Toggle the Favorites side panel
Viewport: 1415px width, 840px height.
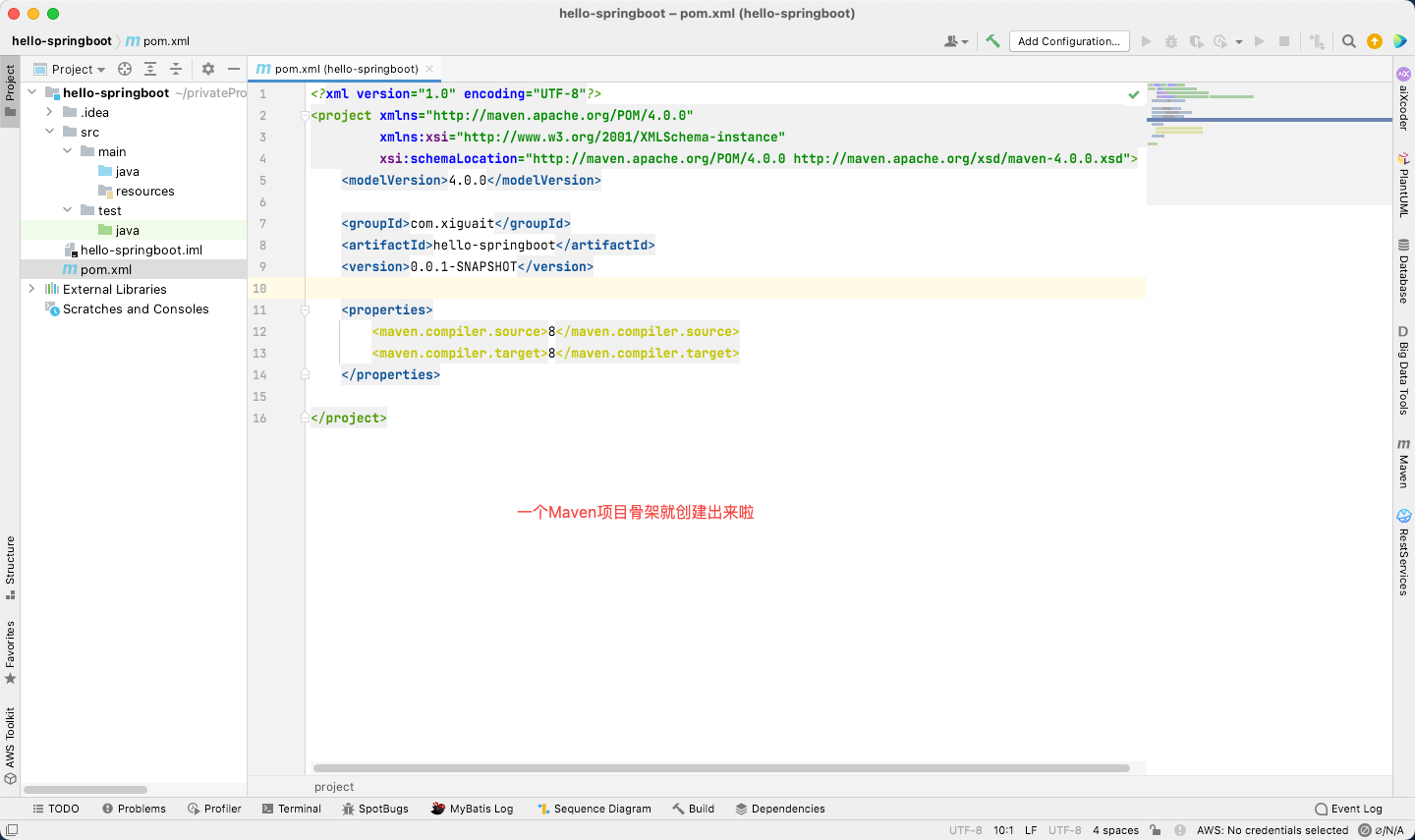coord(10,652)
